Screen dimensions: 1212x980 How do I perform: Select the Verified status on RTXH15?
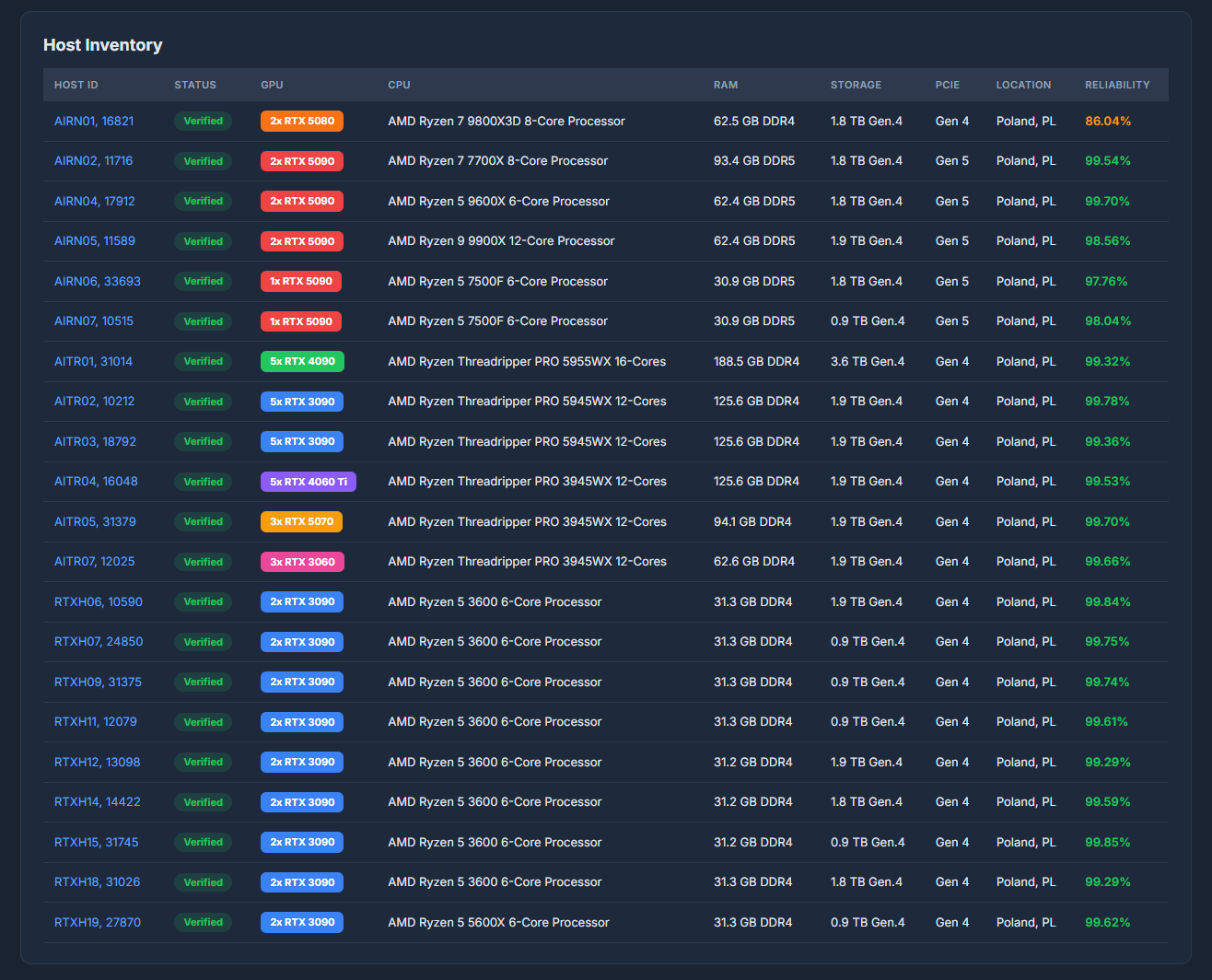point(203,842)
